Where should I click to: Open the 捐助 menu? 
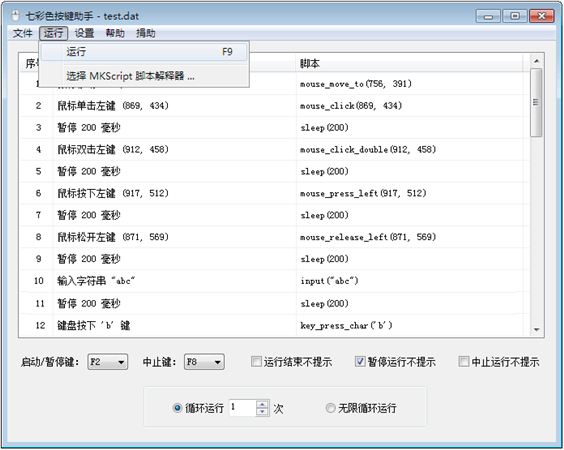point(146,33)
